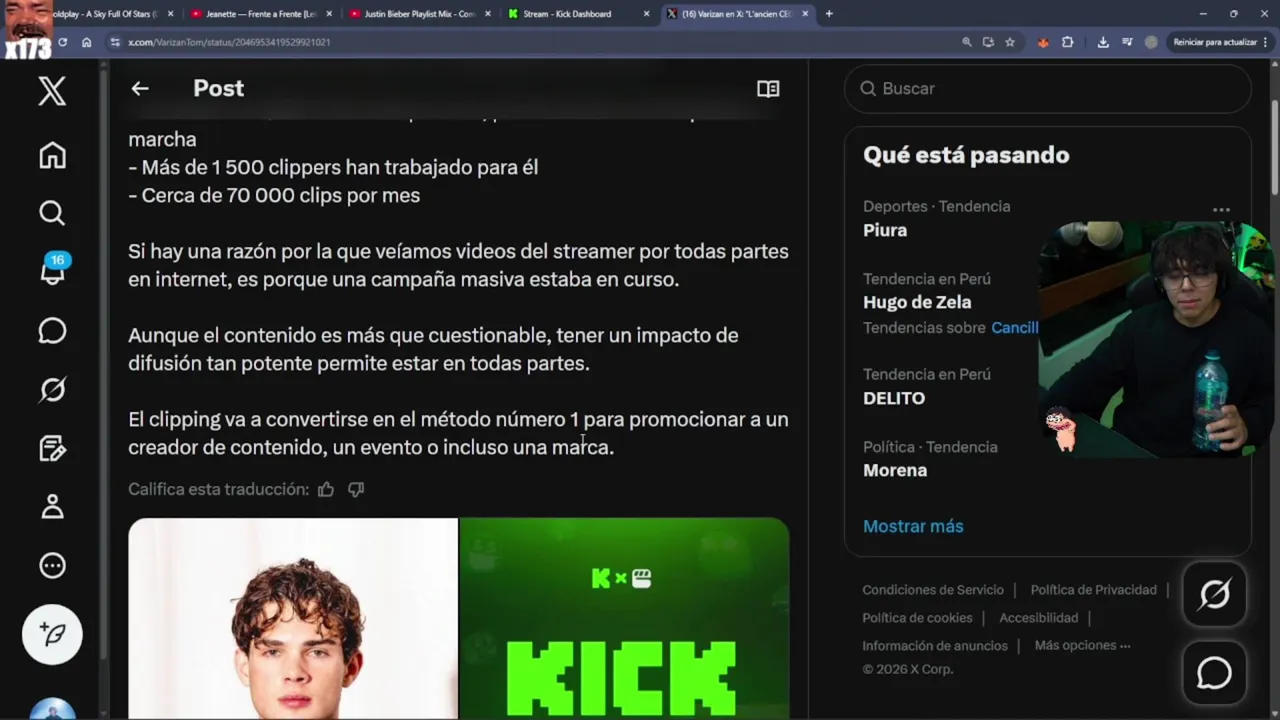Rate translation with thumbs down
Image resolution: width=1280 pixels, height=720 pixels.
(356, 489)
